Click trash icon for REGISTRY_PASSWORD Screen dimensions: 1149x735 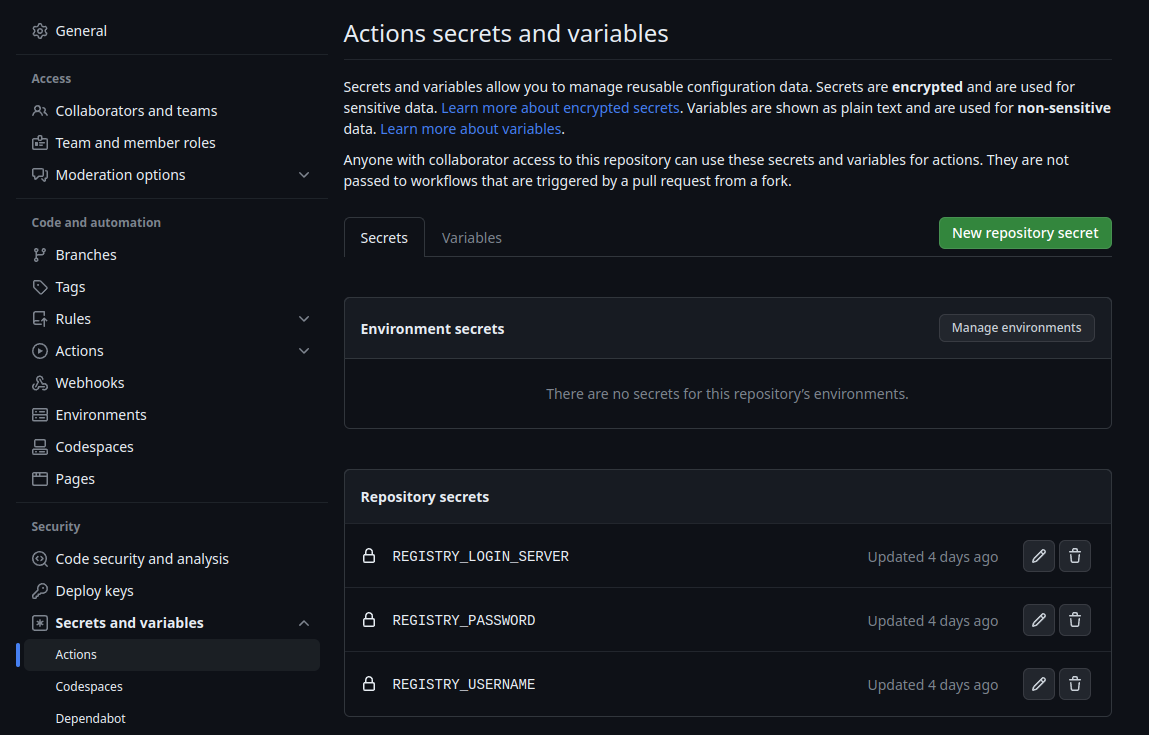pyautogui.click(x=1074, y=620)
